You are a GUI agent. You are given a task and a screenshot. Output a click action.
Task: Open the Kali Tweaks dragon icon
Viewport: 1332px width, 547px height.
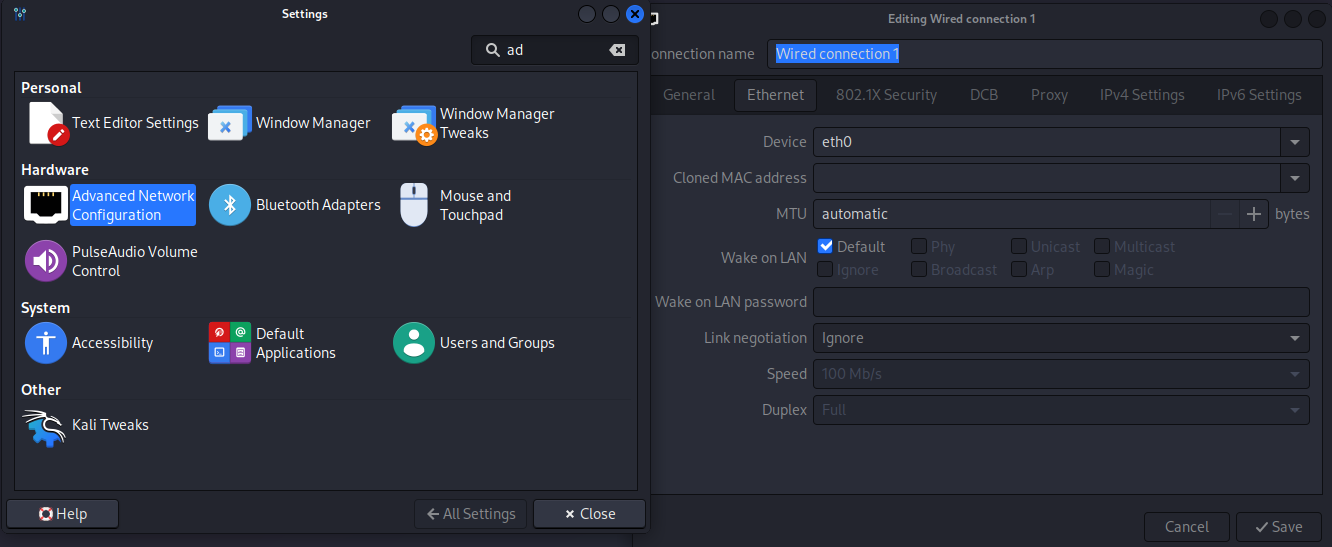45,426
